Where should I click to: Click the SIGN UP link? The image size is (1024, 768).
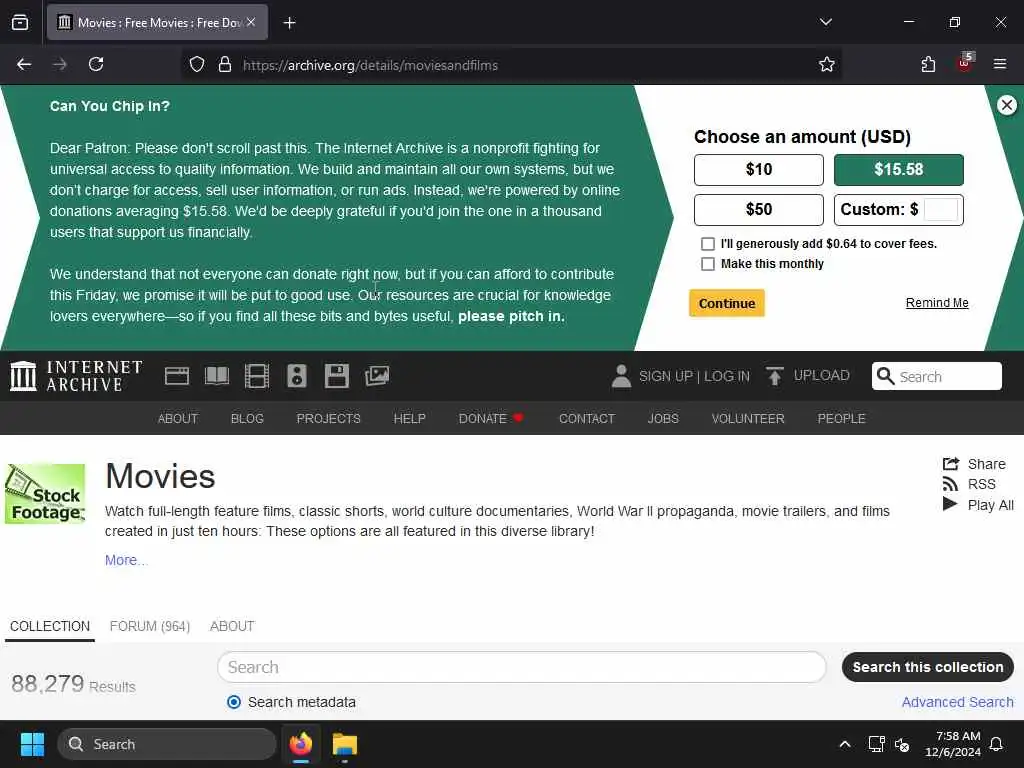pyautogui.click(x=665, y=376)
